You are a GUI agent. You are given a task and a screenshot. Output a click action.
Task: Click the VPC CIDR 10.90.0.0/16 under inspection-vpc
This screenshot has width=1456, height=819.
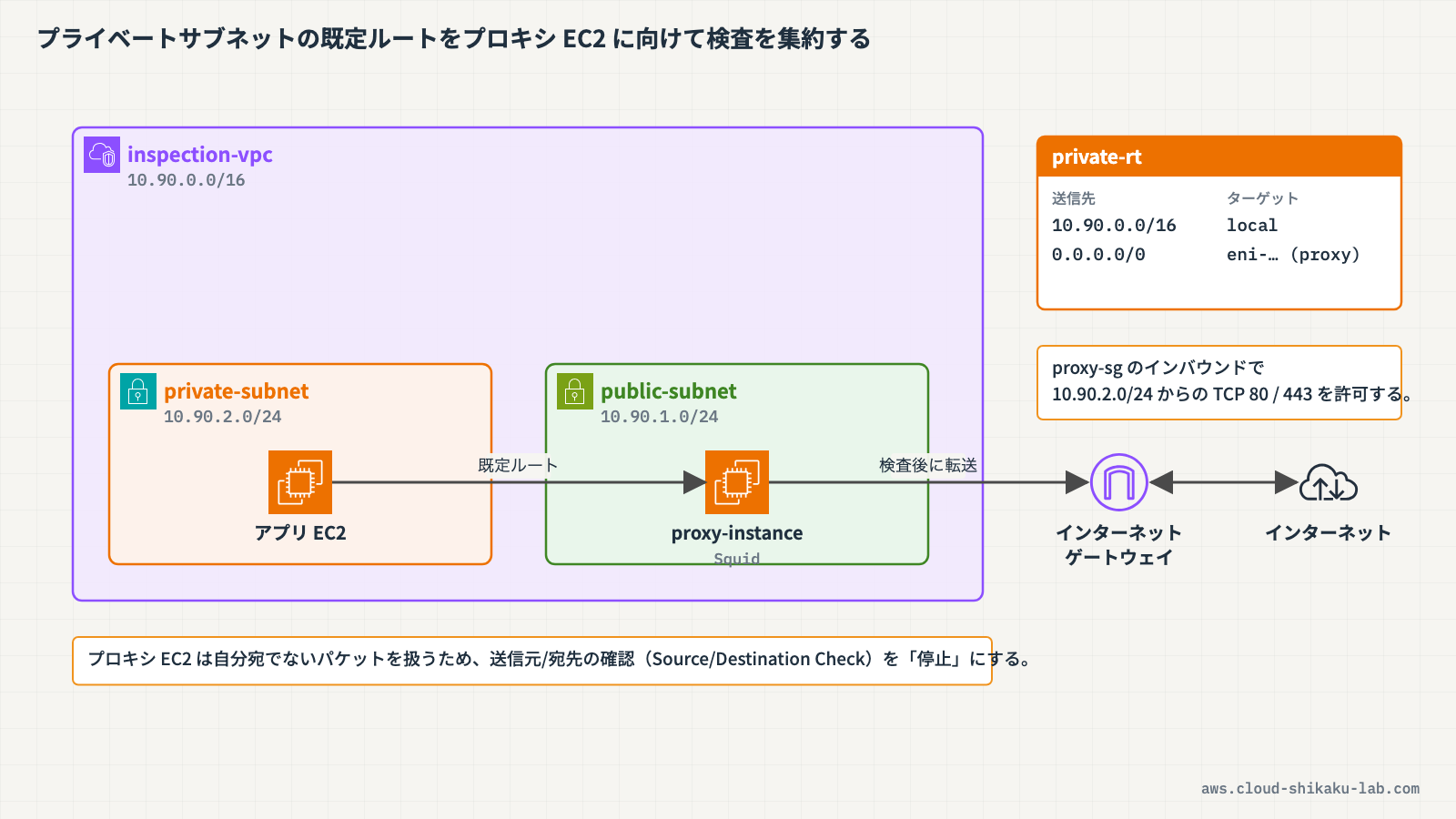click(x=187, y=180)
